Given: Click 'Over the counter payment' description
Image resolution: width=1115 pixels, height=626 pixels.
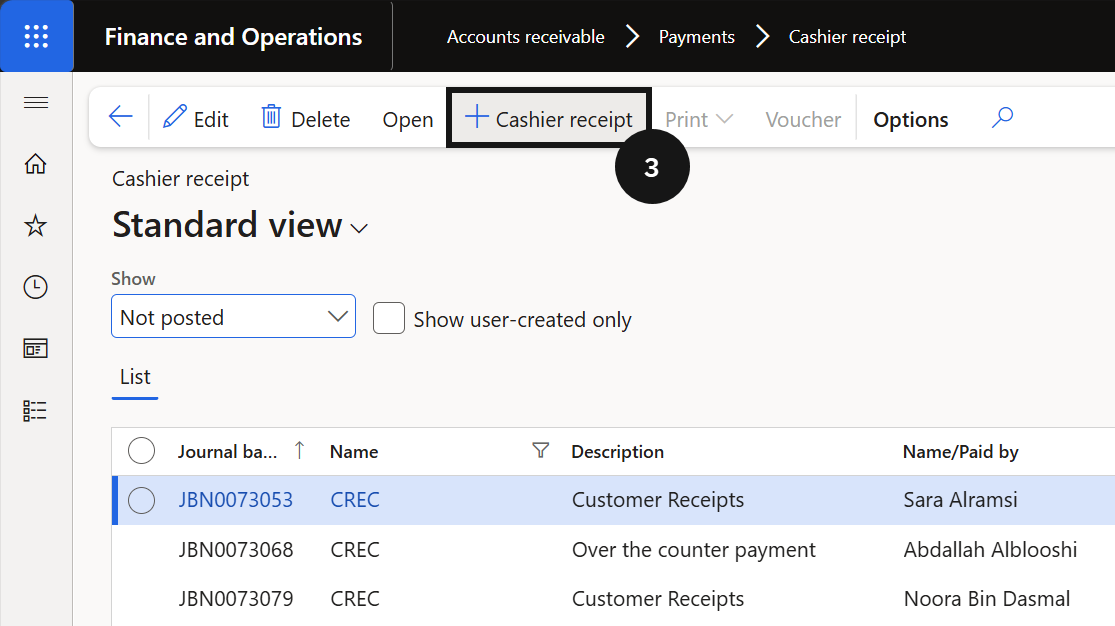Looking at the screenshot, I should [693, 550].
